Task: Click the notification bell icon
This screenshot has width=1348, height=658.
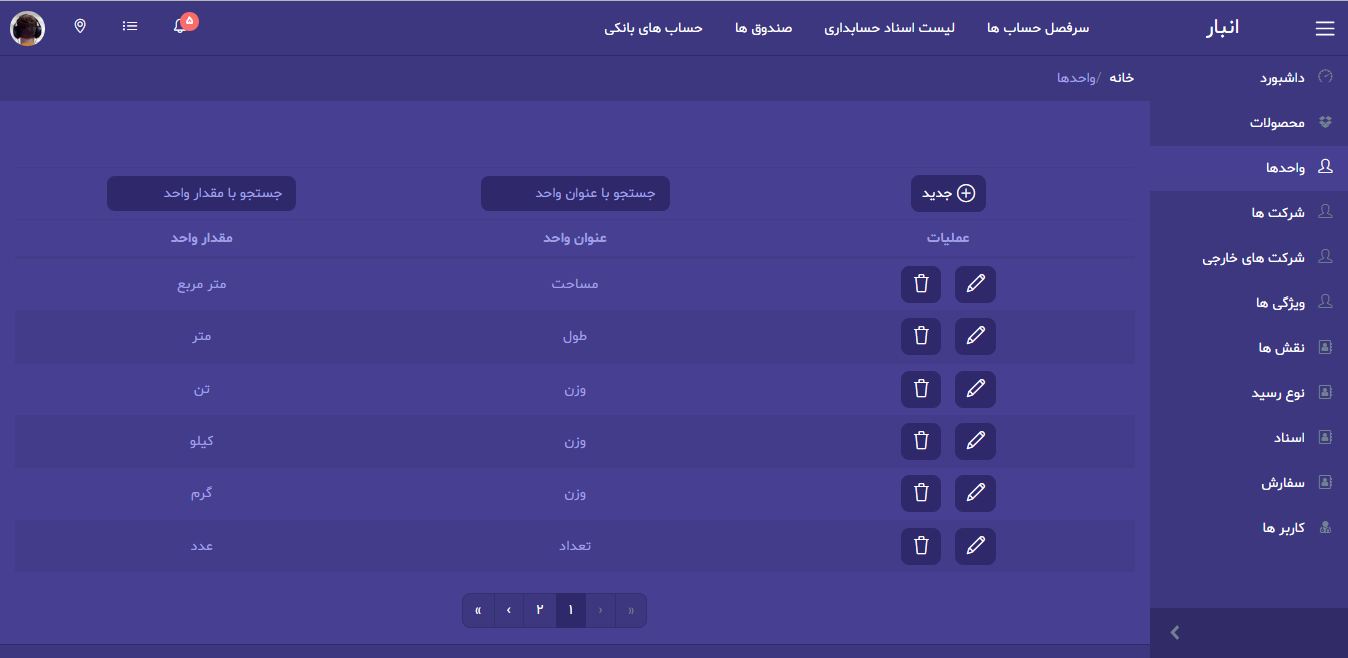Action: 179,27
